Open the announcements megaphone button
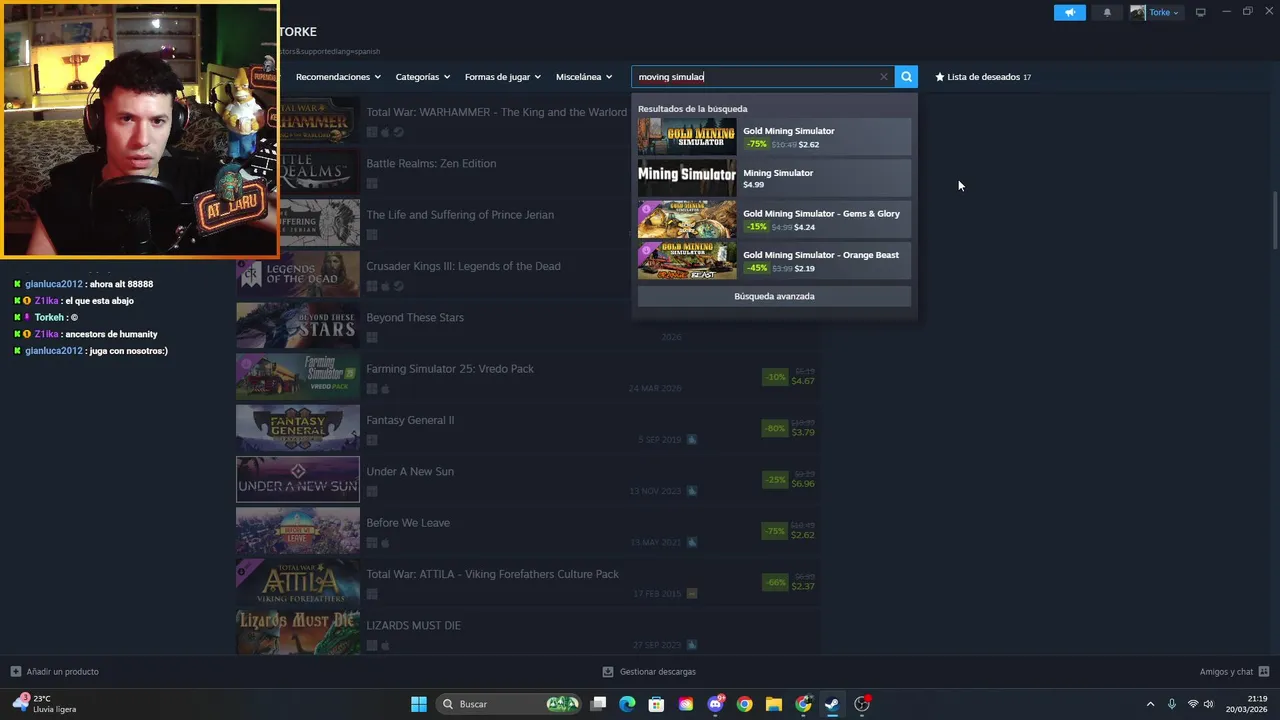 (x=1069, y=12)
